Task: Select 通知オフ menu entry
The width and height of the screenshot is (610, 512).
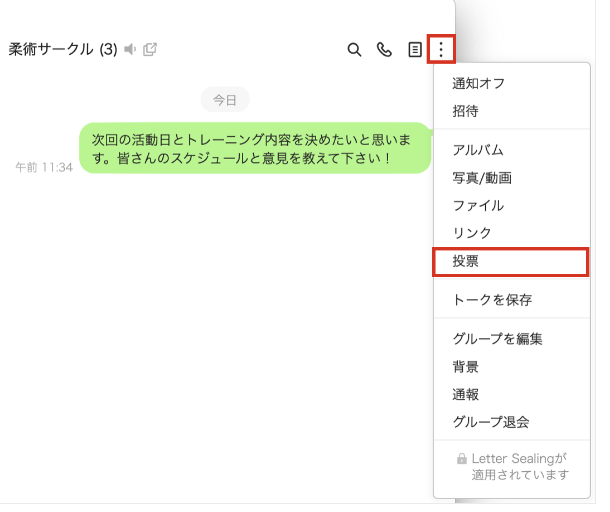Action: click(512, 84)
